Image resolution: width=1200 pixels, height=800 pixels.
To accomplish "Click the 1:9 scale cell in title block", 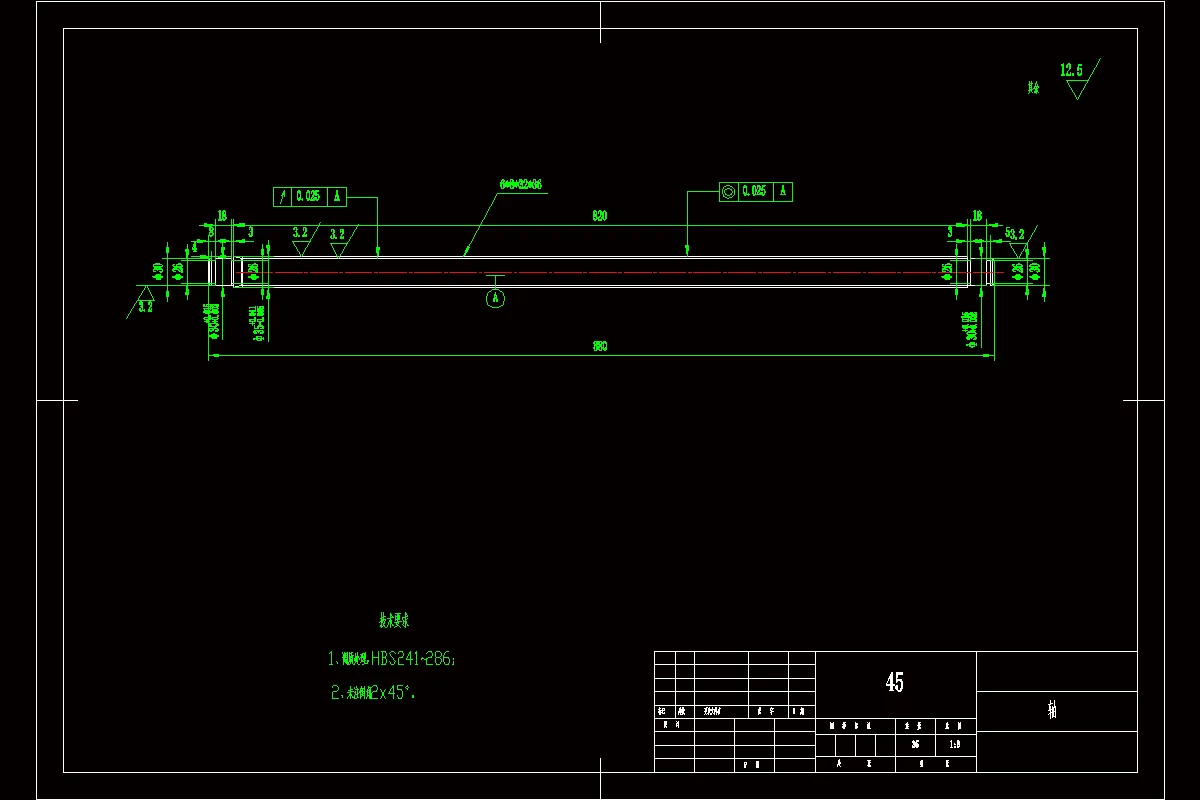I will 955,745.
